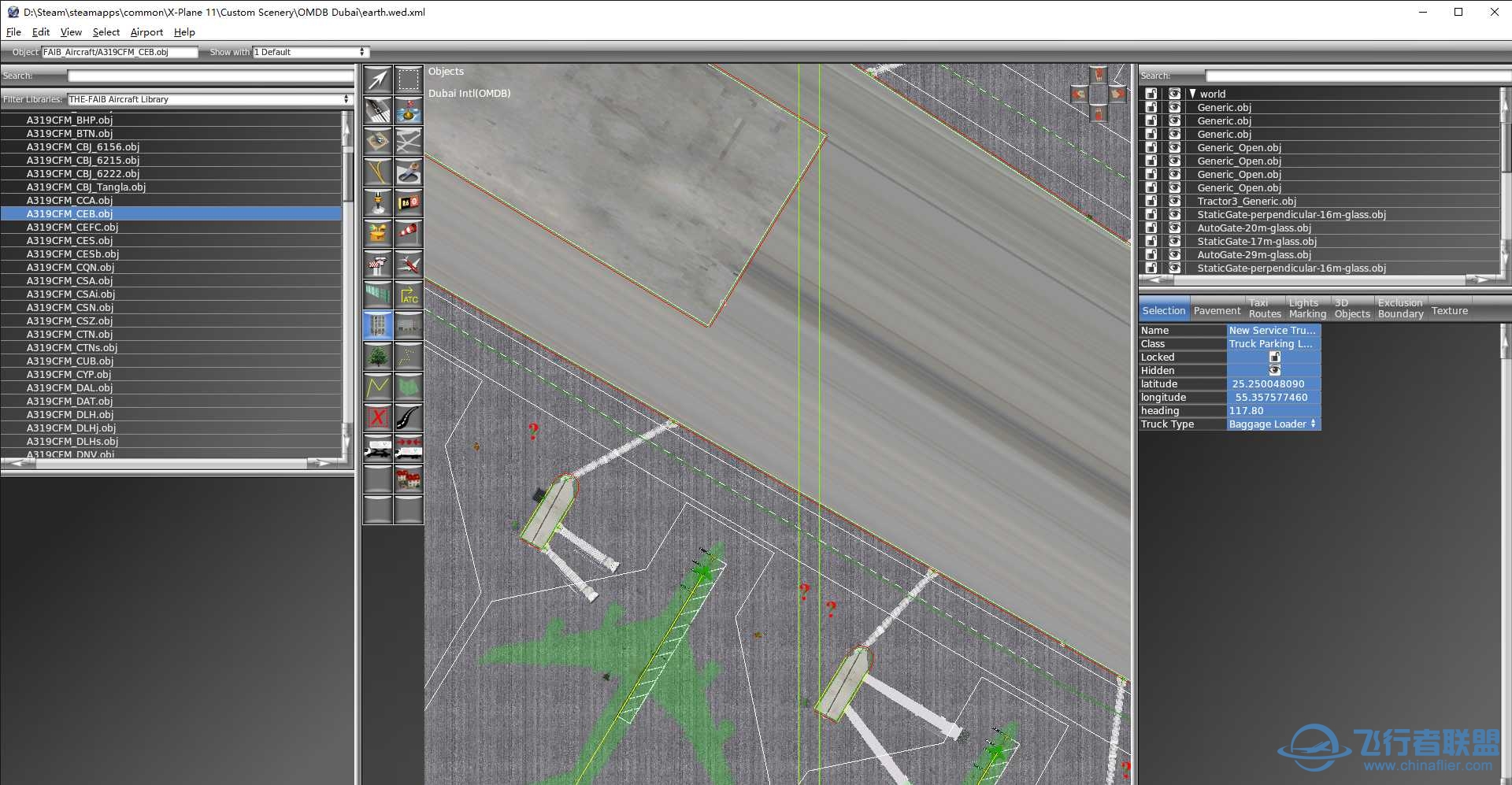
Task: Select the Airport Beacon tool
Action: pos(378,233)
